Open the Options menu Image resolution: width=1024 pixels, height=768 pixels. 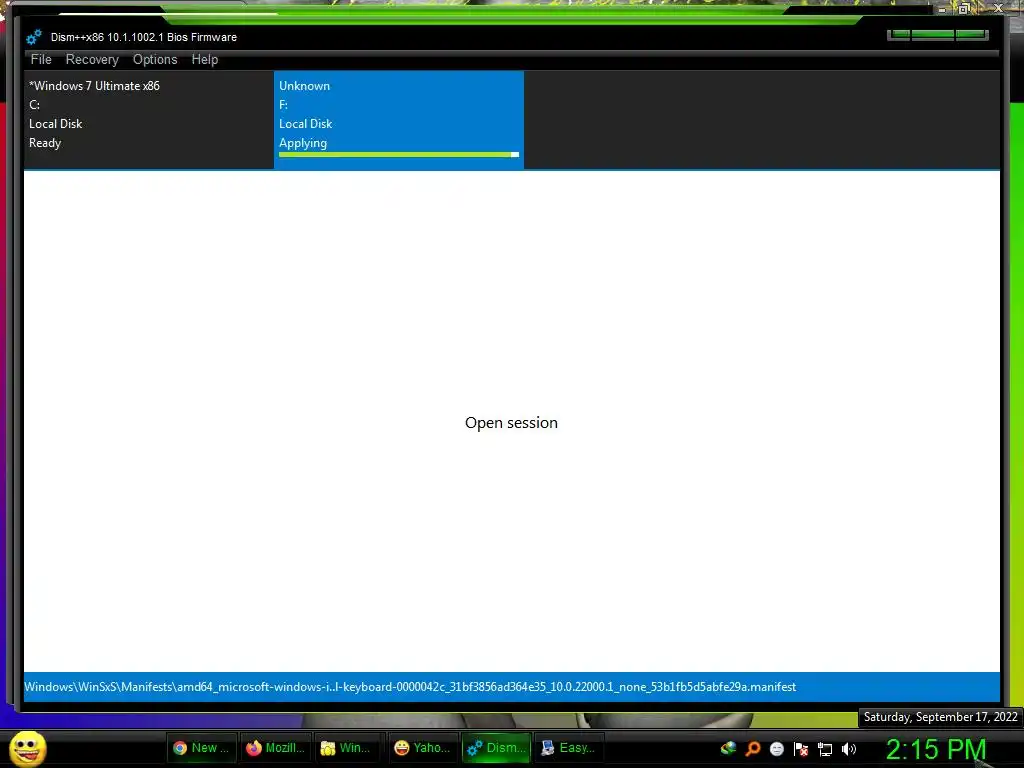pyautogui.click(x=155, y=59)
